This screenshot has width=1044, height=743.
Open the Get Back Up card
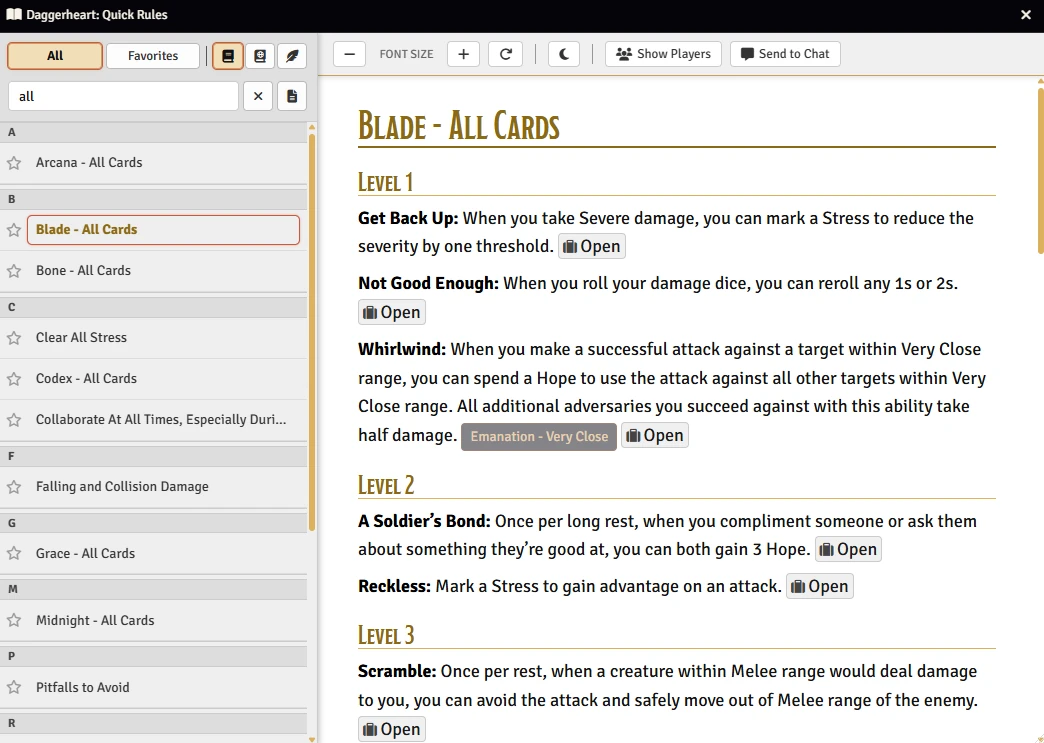coord(592,246)
